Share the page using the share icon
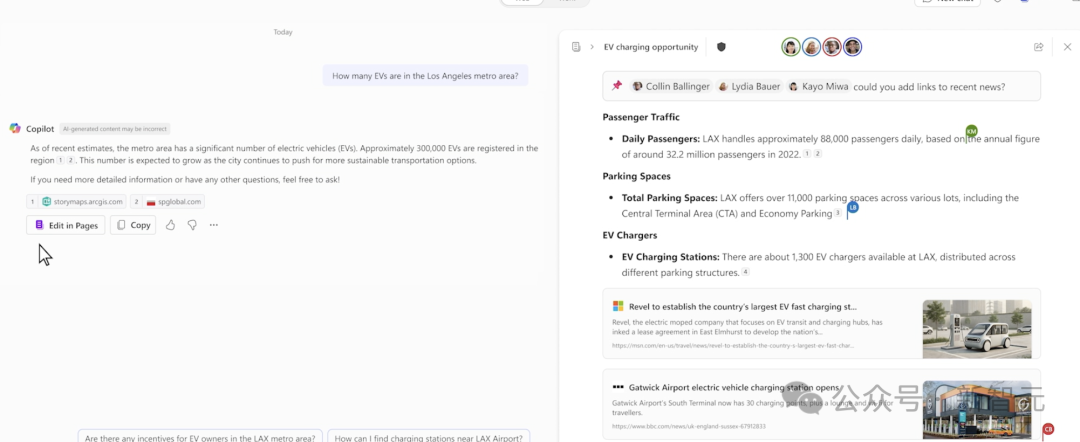The image size is (1080, 442). tap(1039, 47)
